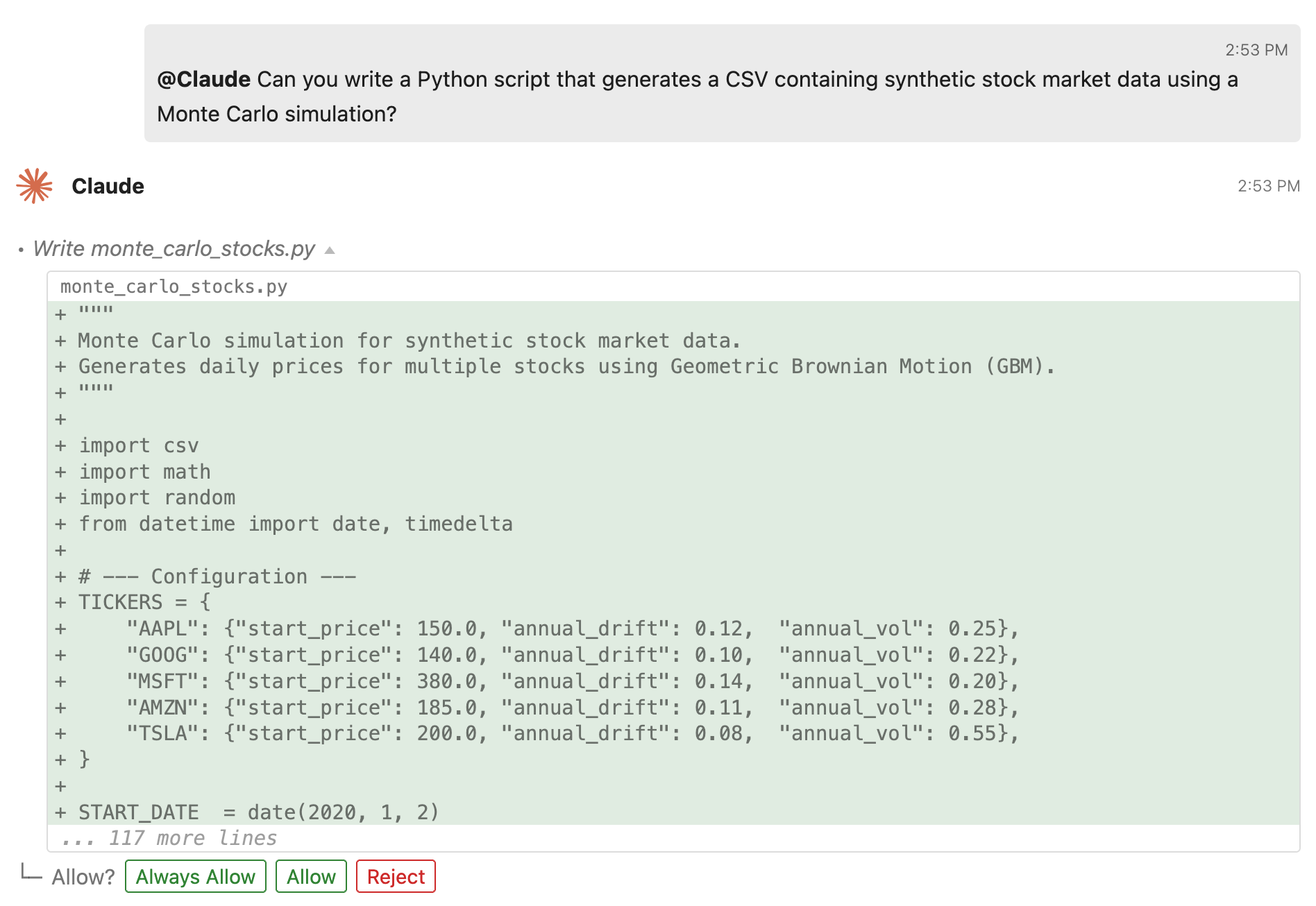Click the 'import math' line
The image size is (1316, 906).
pos(144,472)
